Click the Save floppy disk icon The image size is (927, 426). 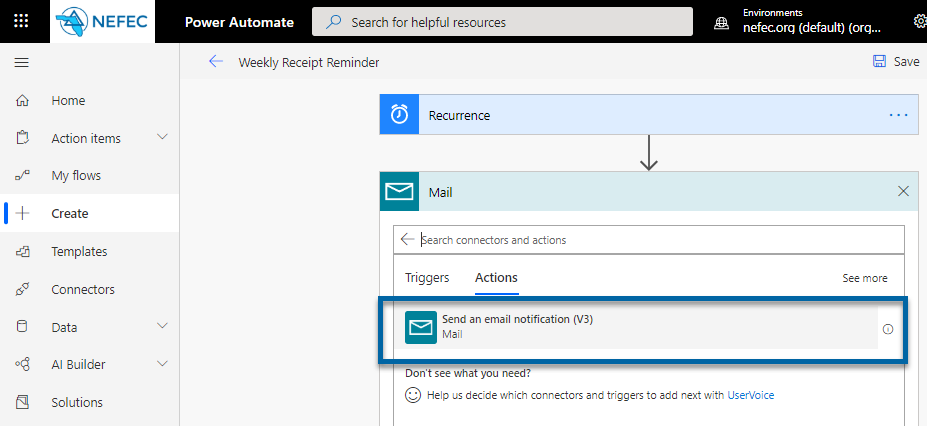[x=879, y=61]
